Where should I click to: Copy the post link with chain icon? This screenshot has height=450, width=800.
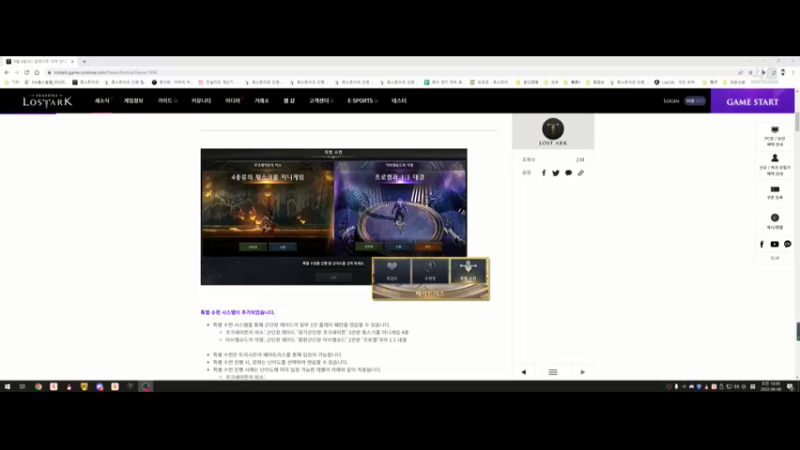coord(581,173)
